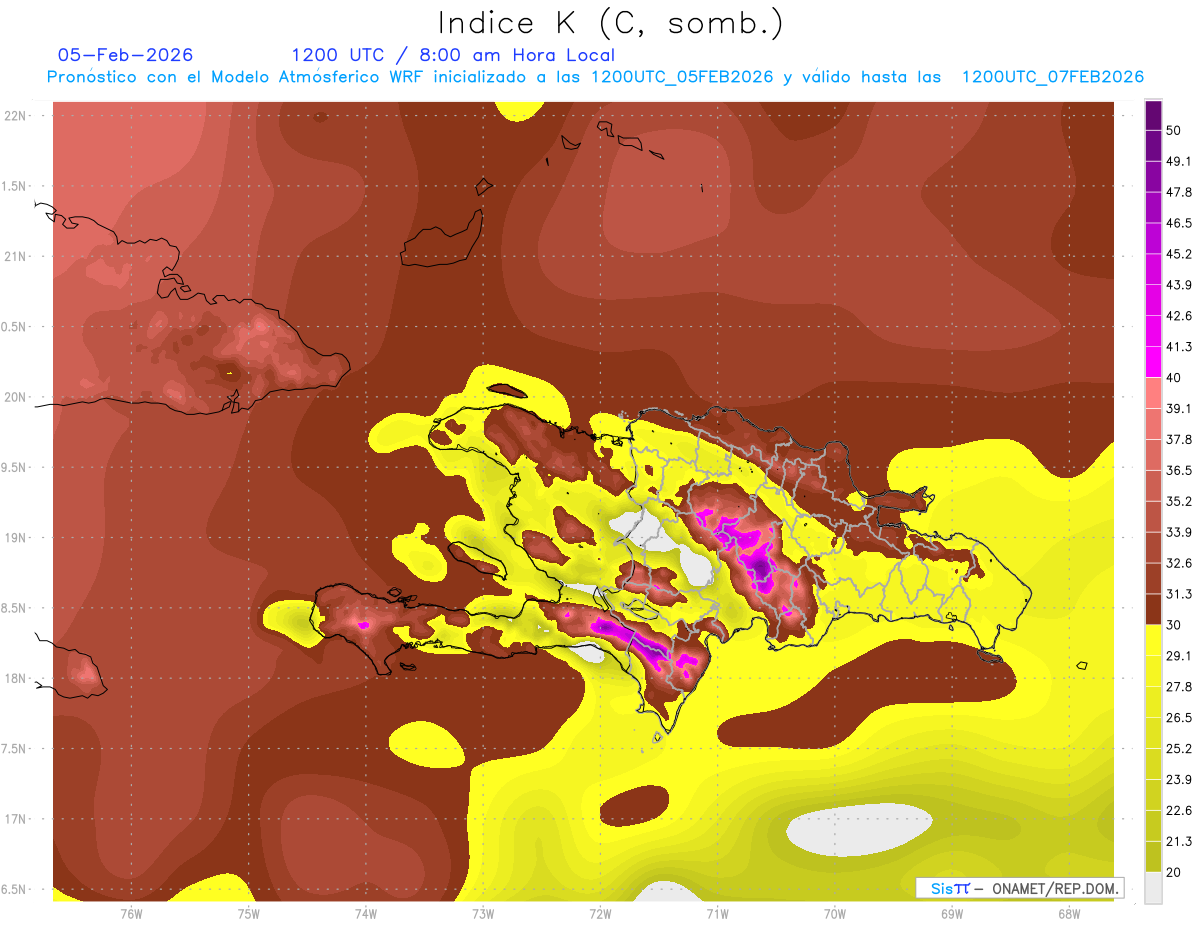Viewport: 1200px width, 927px height.
Task: Click the '1200UTC_05FEB2026' initialization timestamp
Action: pos(682,78)
